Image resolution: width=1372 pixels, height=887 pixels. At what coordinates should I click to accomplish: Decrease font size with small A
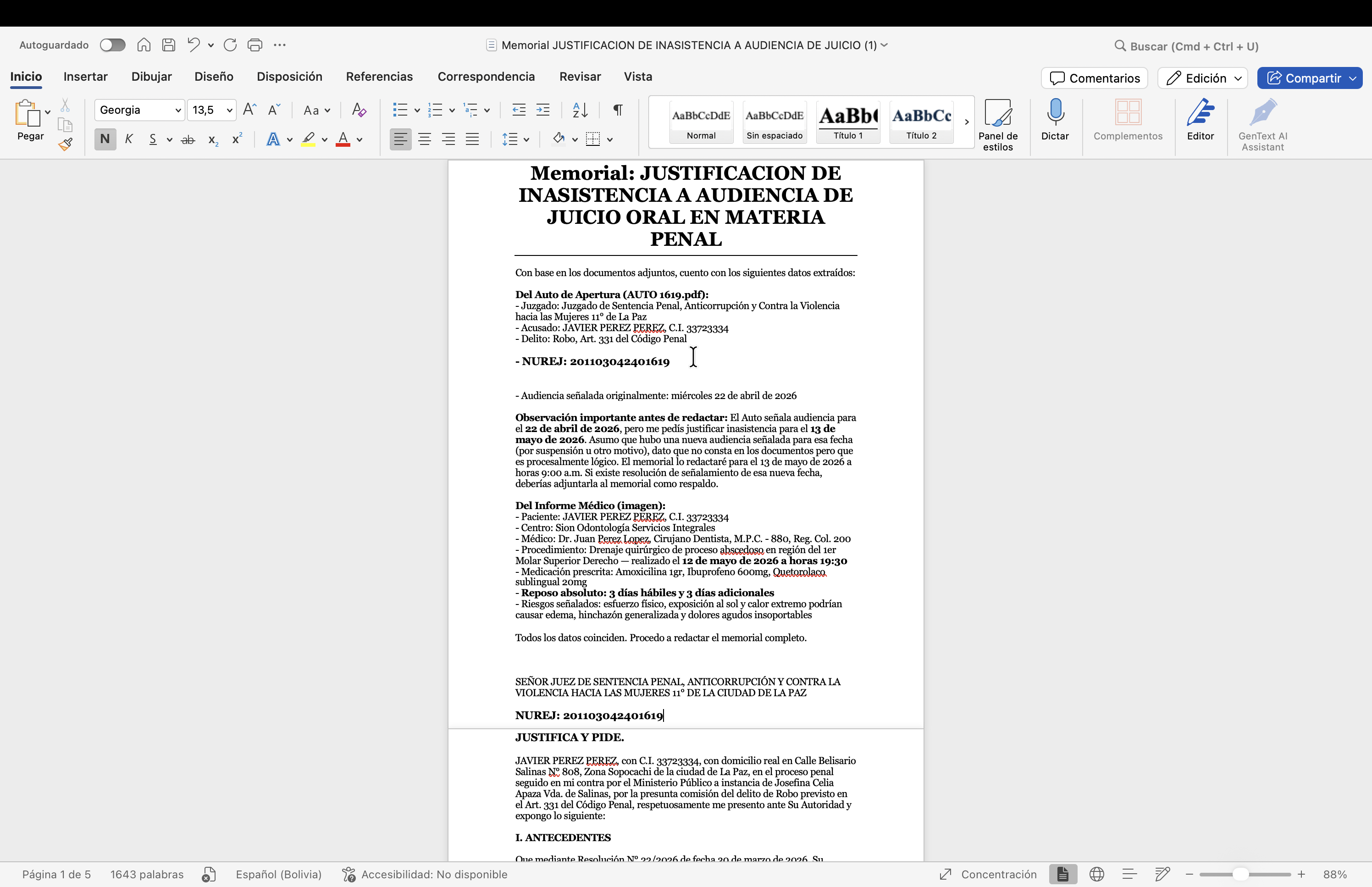pyautogui.click(x=274, y=110)
